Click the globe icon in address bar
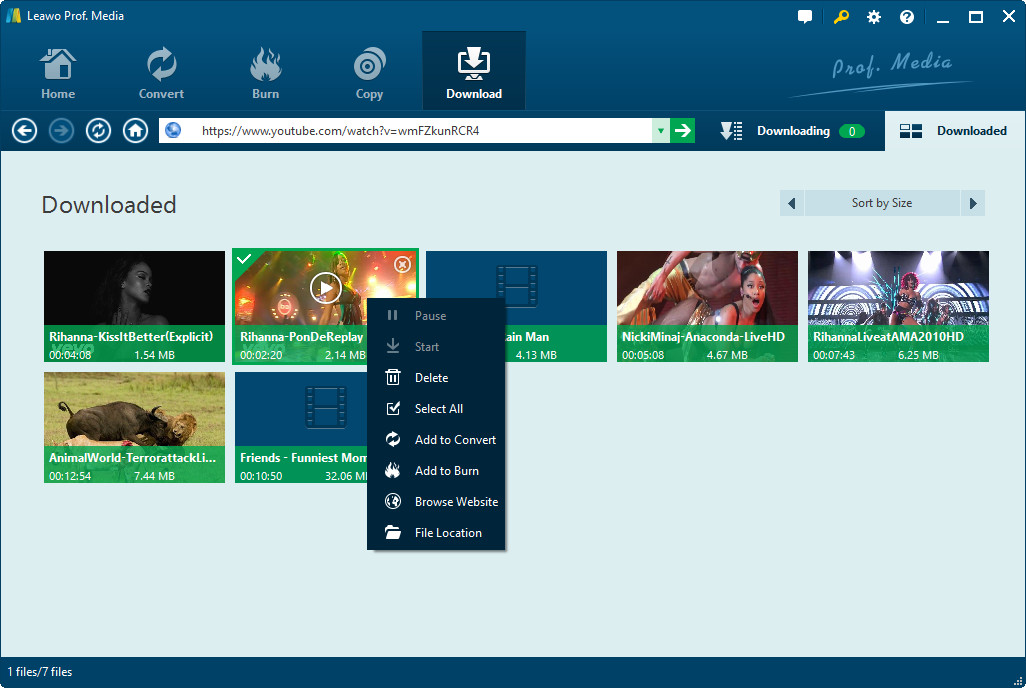The height and width of the screenshot is (688, 1026). point(173,130)
